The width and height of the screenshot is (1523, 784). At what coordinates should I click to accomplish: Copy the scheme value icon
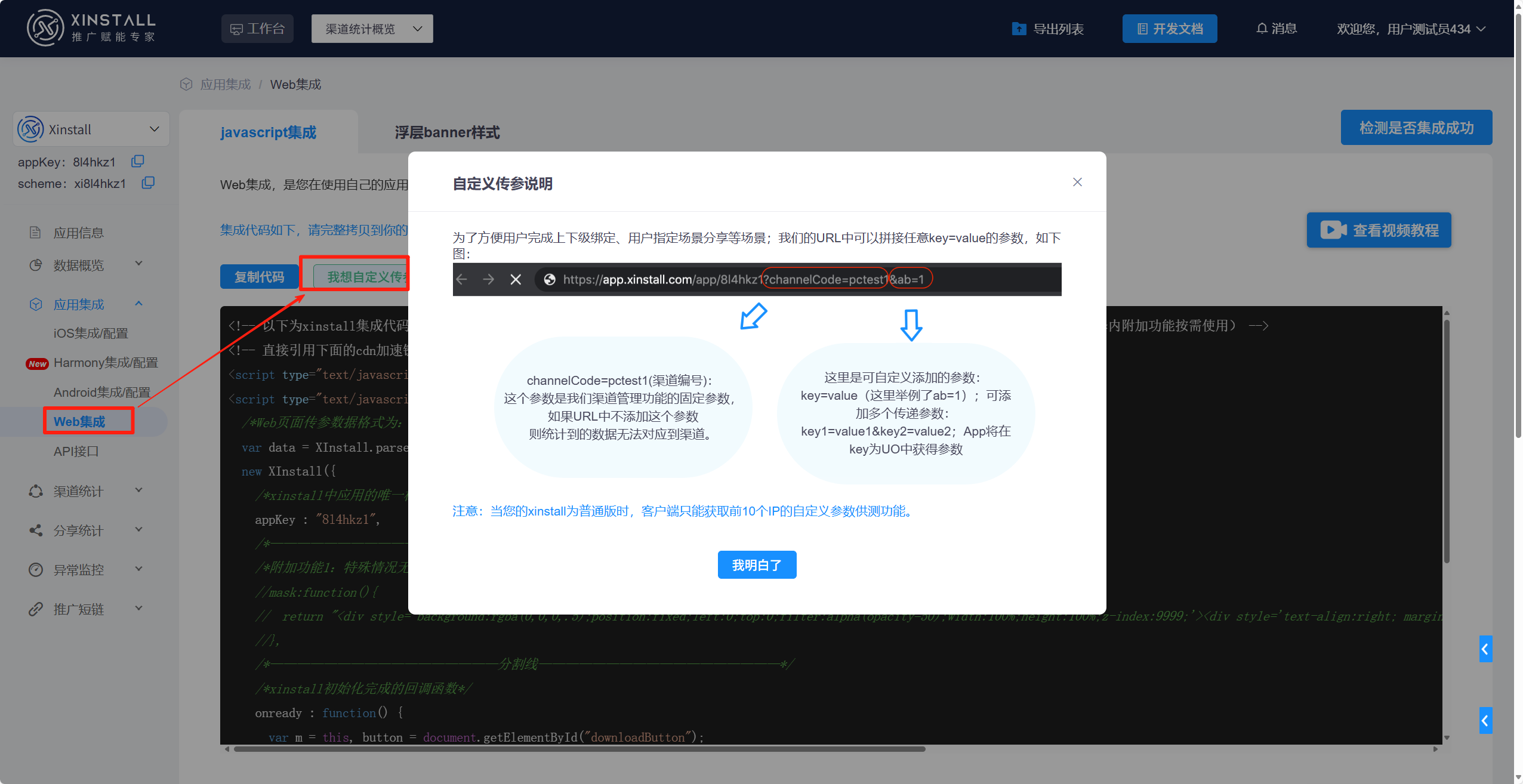(148, 183)
